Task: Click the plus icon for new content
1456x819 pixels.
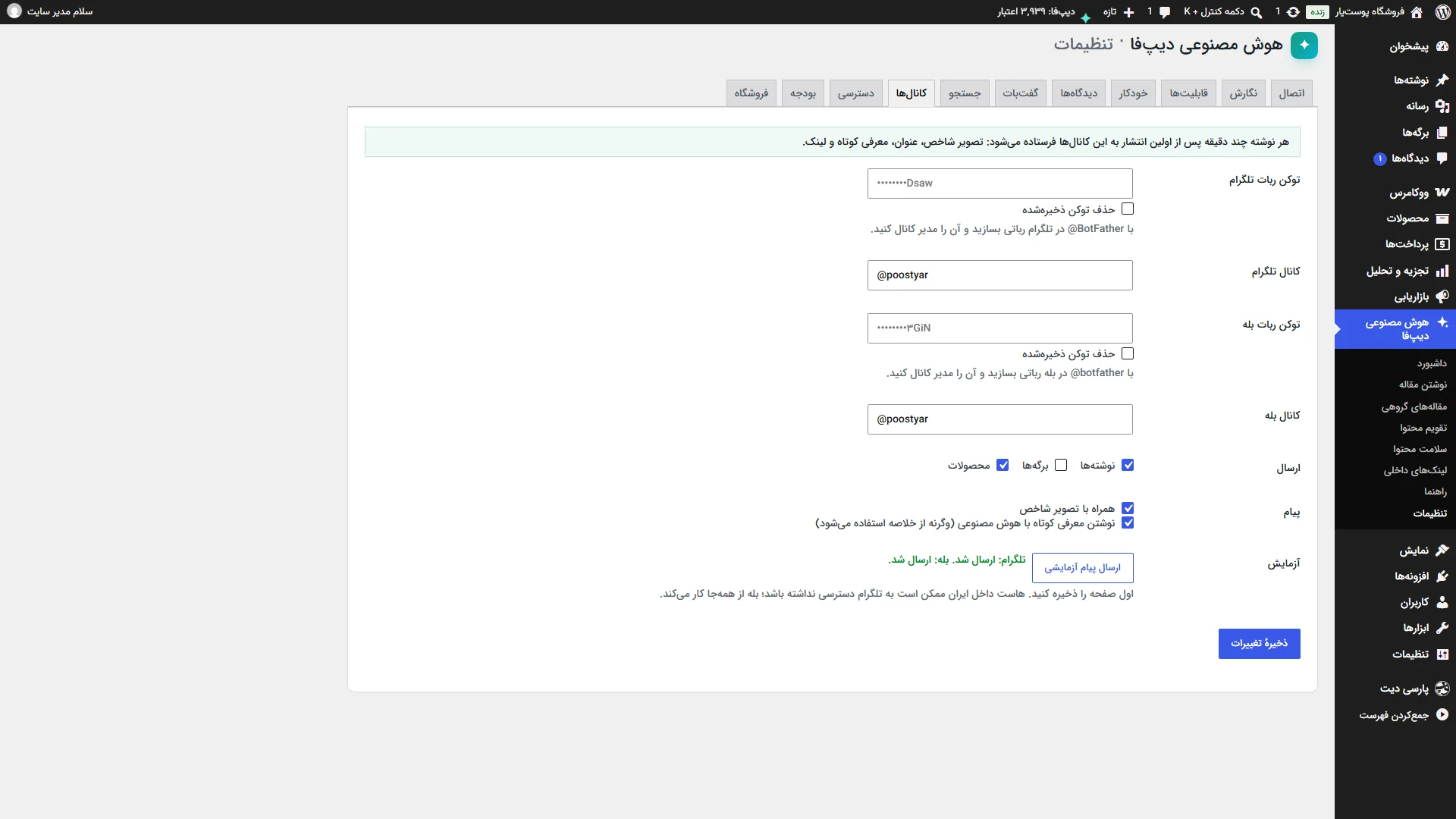Action: coord(1129,12)
